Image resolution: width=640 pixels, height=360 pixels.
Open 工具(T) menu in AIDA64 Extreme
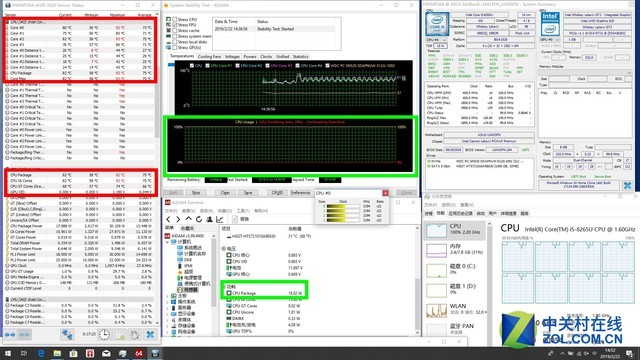[243, 211]
